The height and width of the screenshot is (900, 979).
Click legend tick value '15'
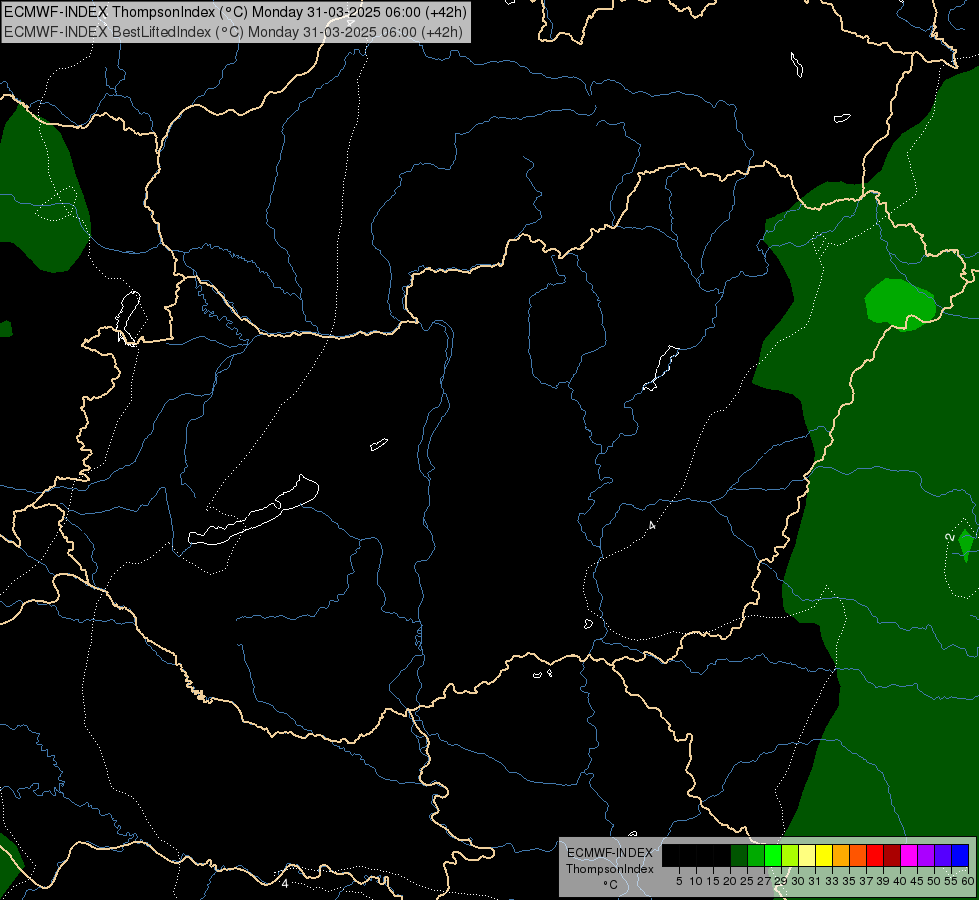[x=713, y=881]
